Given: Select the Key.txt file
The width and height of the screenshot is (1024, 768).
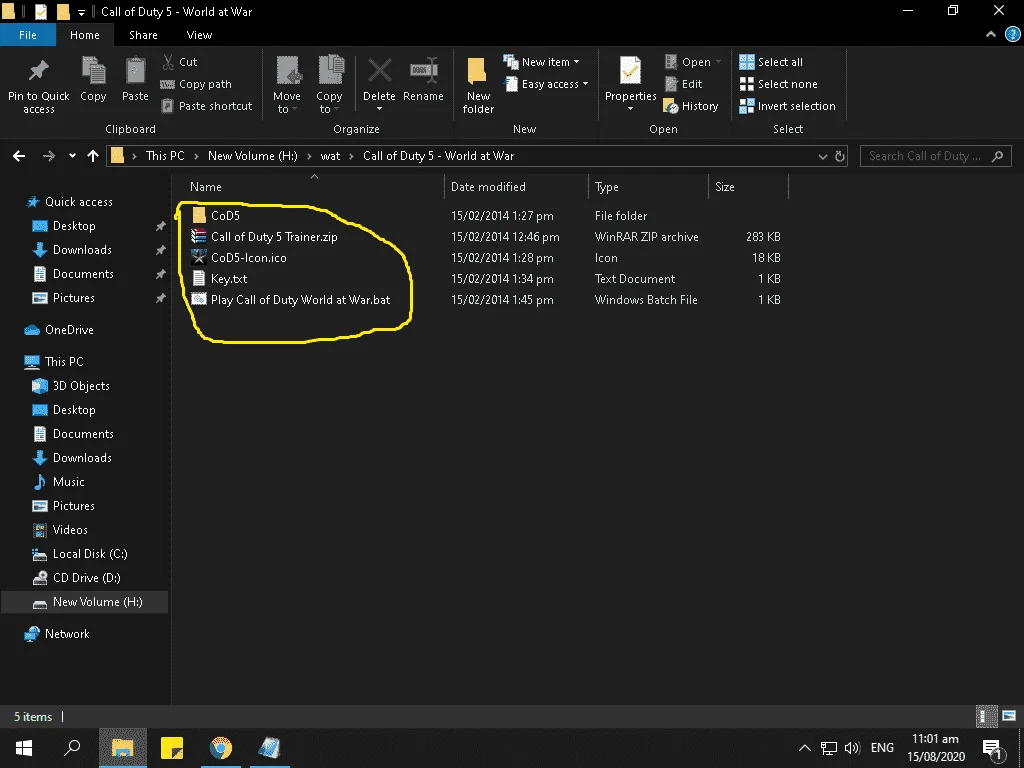Looking at the screenshot, I should coord(229,279).
